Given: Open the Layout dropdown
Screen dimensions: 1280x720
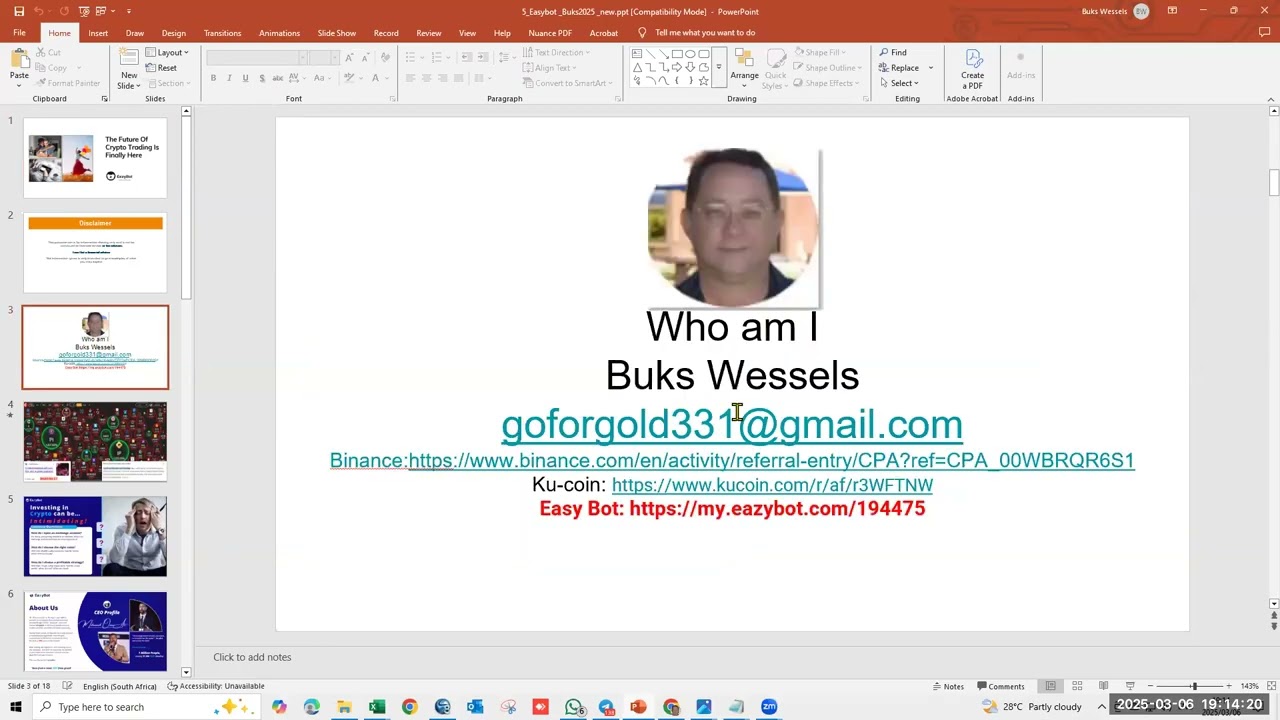Looking at the screenshot, I should (166, 52).
